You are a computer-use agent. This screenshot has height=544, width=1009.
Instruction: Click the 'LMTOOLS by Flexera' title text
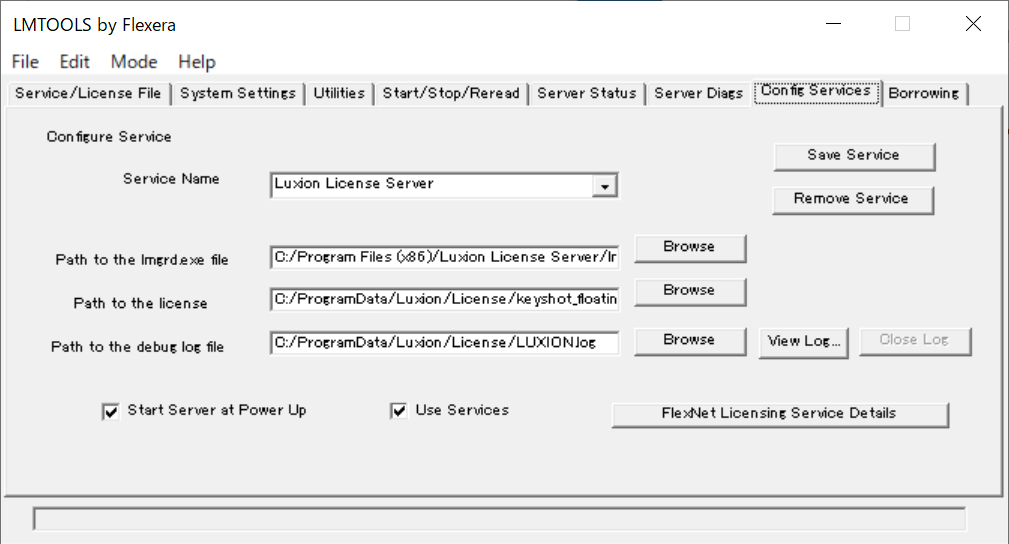95,25
